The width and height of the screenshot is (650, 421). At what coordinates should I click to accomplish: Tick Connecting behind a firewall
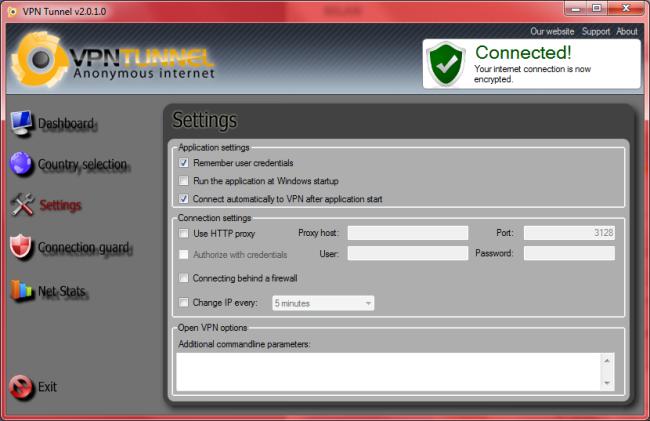(x=183, y=278)
